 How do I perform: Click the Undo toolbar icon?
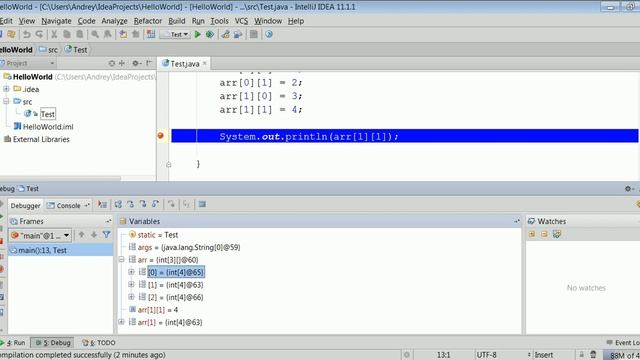point(27,35)
